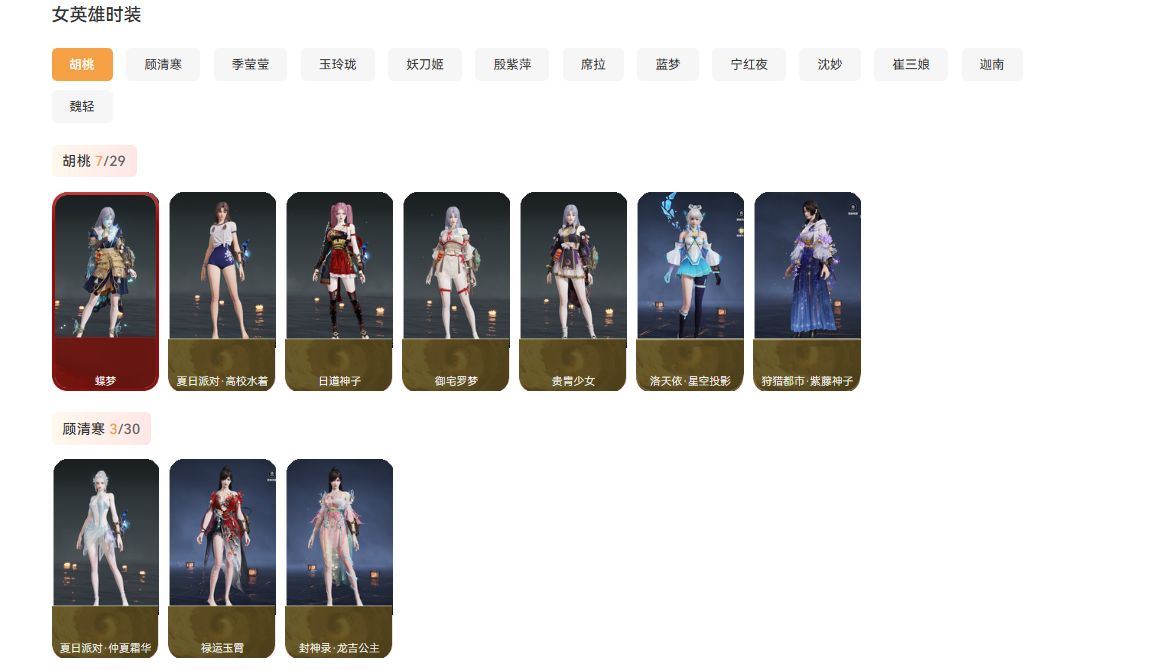Switch to 妖刀姬 tab
This screenshot has height=670, width=1149.
click(425, 65)
